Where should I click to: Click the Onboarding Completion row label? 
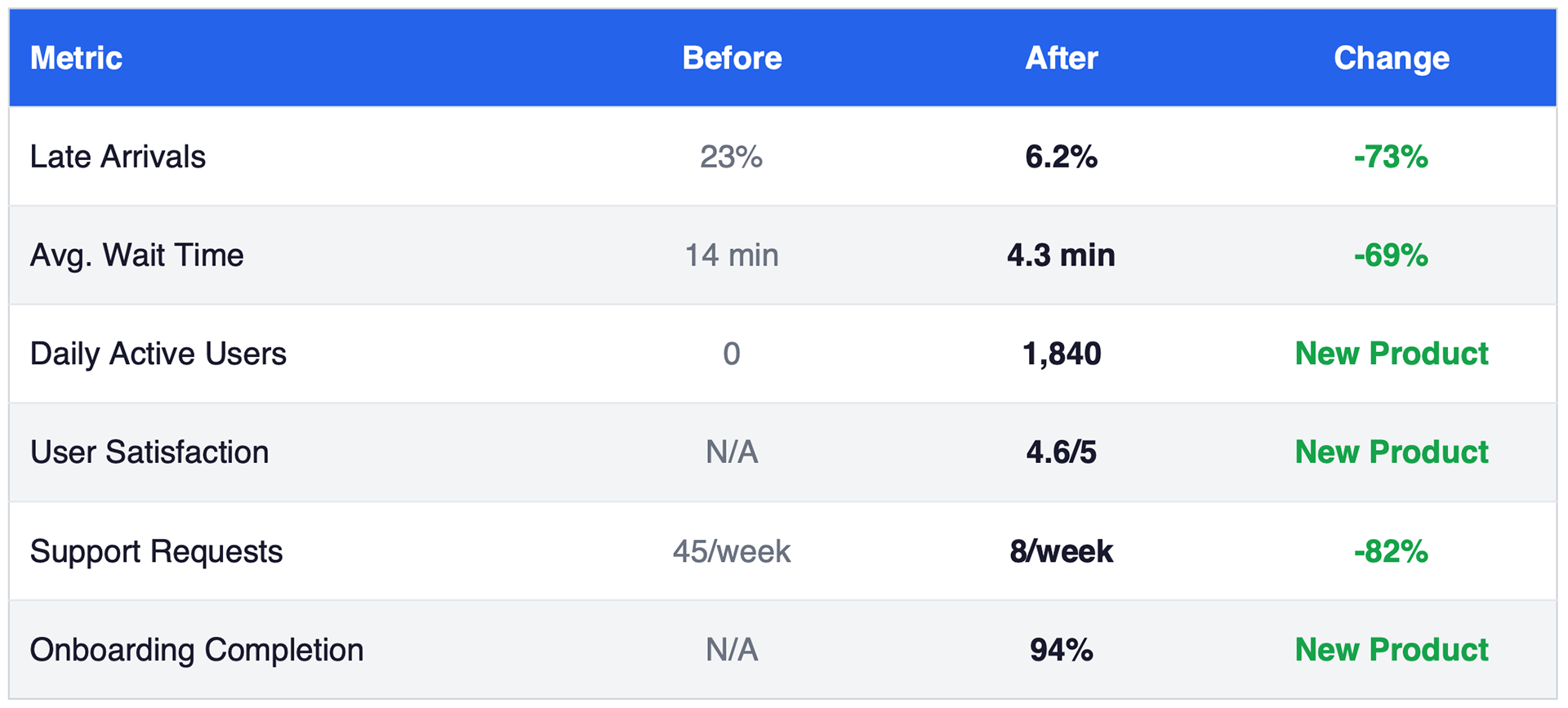(x=196, y=650)
